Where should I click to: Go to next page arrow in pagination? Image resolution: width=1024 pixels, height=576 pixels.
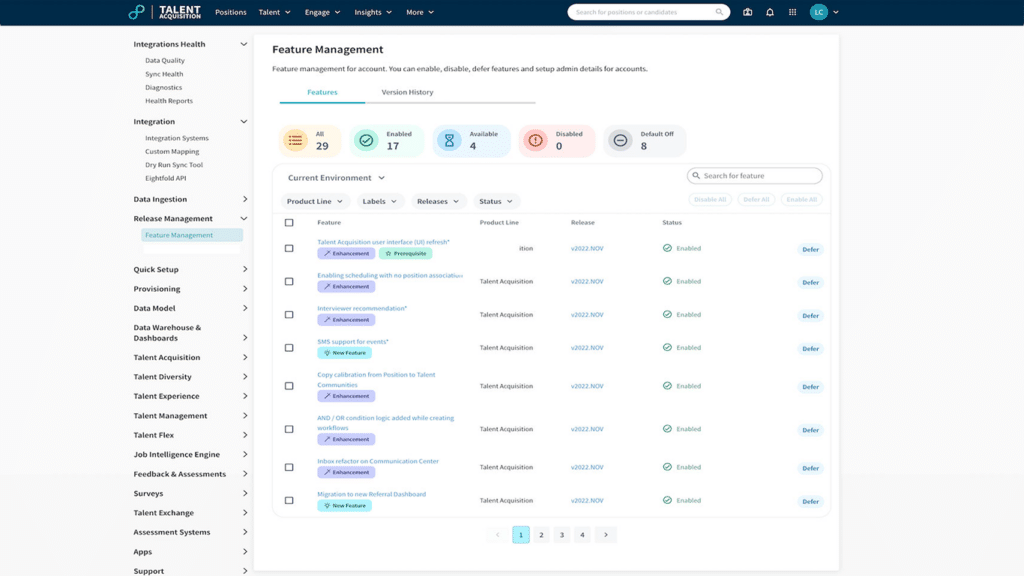605,535
